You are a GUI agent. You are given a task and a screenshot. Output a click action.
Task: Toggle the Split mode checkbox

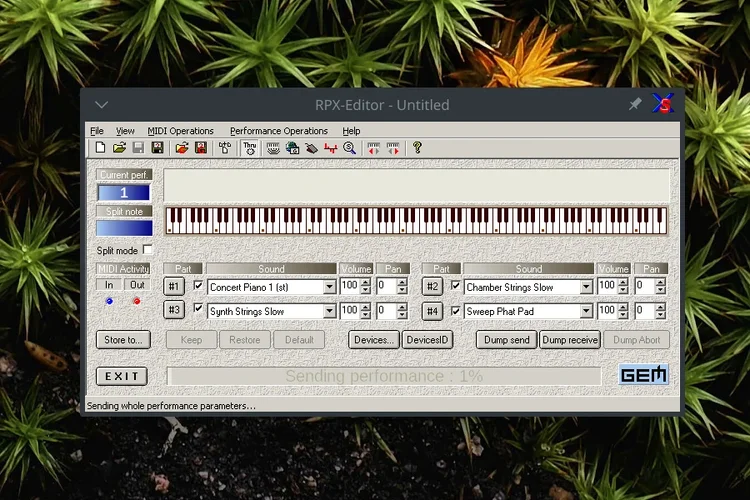tap(148, 250)
